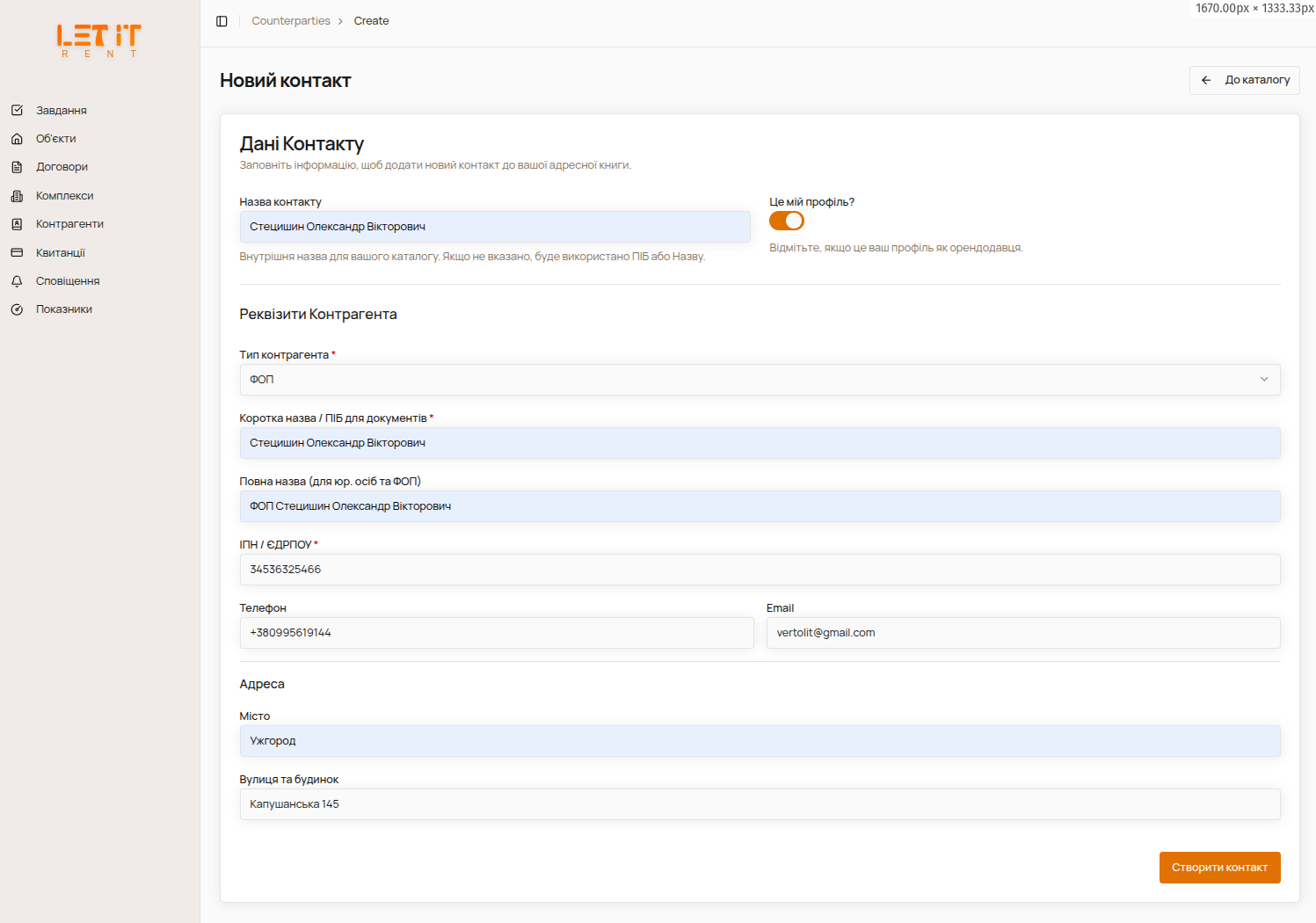Click the buildings icon for Комплекси
This screenshot has height=923, width=1316.
(17, 196)
